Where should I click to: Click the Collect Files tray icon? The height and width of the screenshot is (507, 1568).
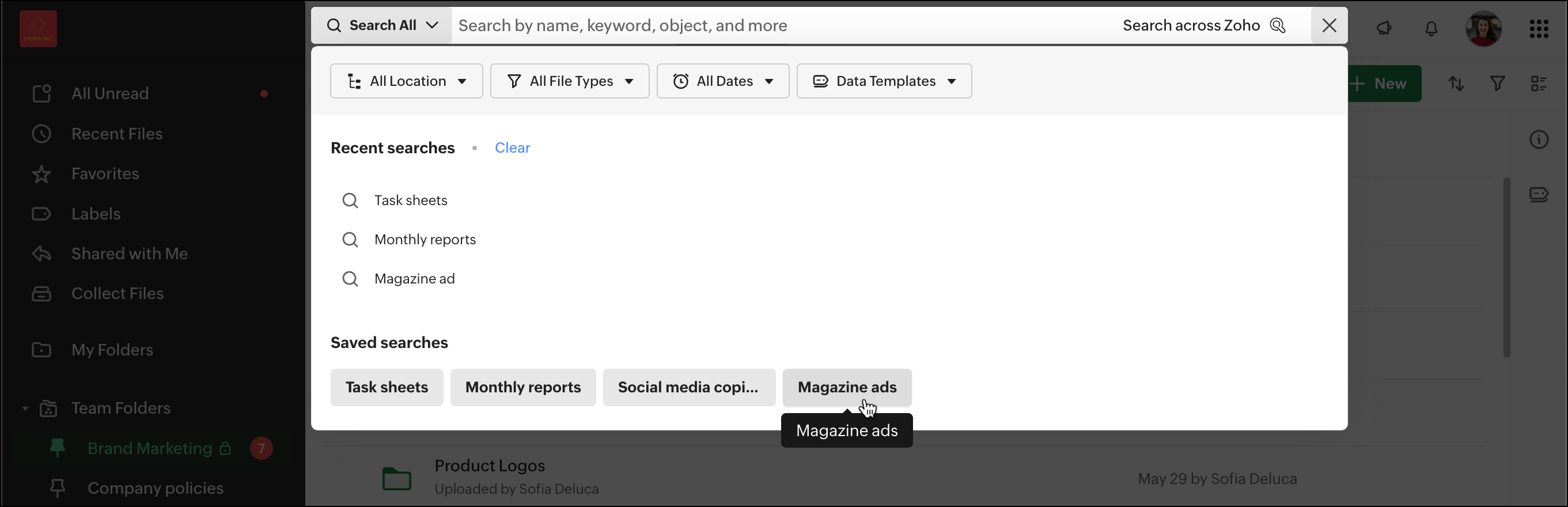coord(41,293)
